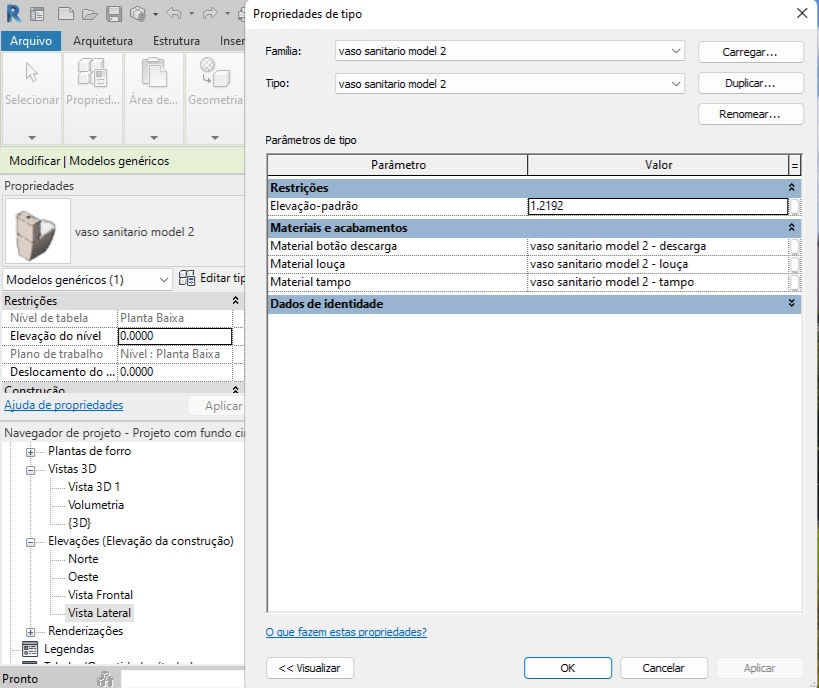Open the 'O que fazem estas propriedades?' link
Viewport: 819px width, 688px height.
[346, 632]
